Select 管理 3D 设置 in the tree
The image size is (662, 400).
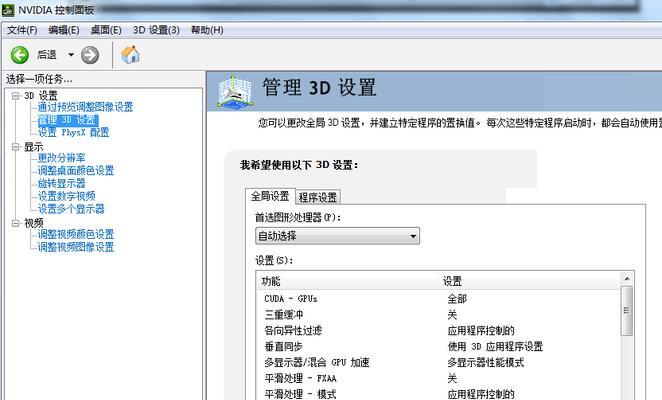coord(68,120)
